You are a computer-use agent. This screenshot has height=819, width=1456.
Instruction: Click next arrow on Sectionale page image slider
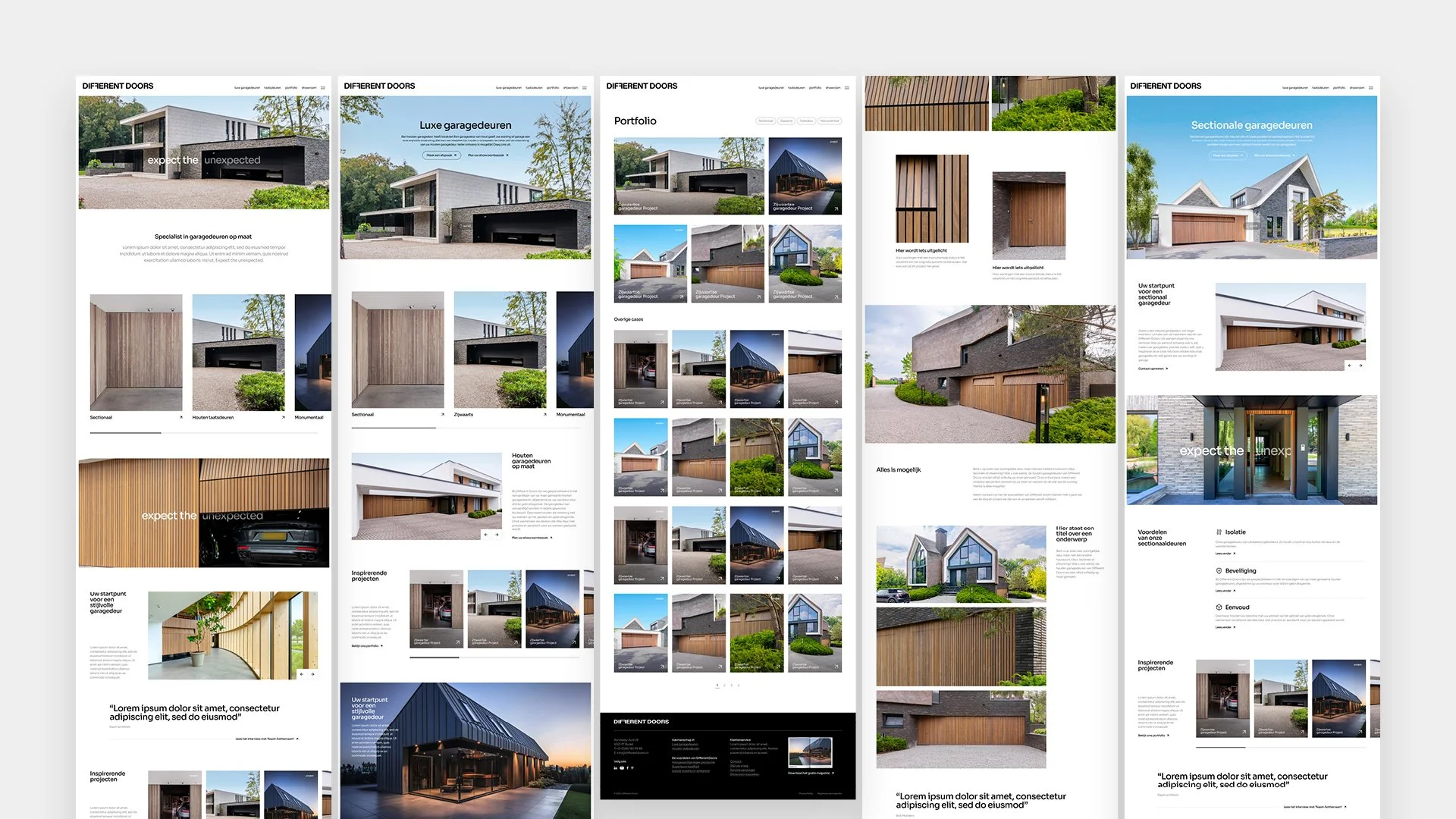coord(1360,366)
